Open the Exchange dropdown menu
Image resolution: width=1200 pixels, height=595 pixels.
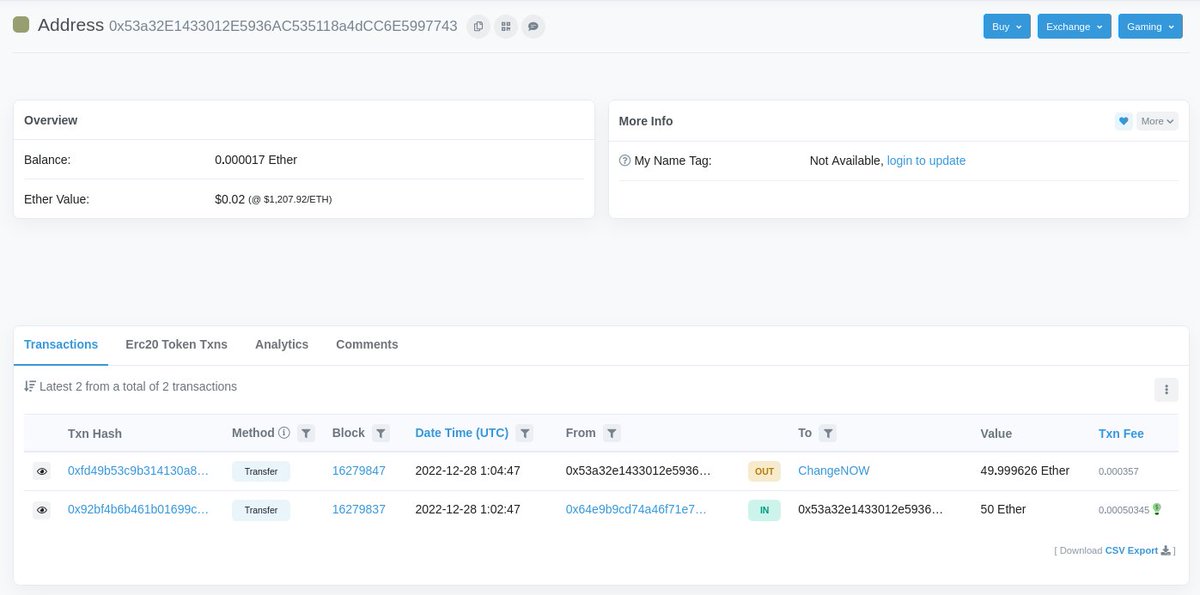point(1074,26)
